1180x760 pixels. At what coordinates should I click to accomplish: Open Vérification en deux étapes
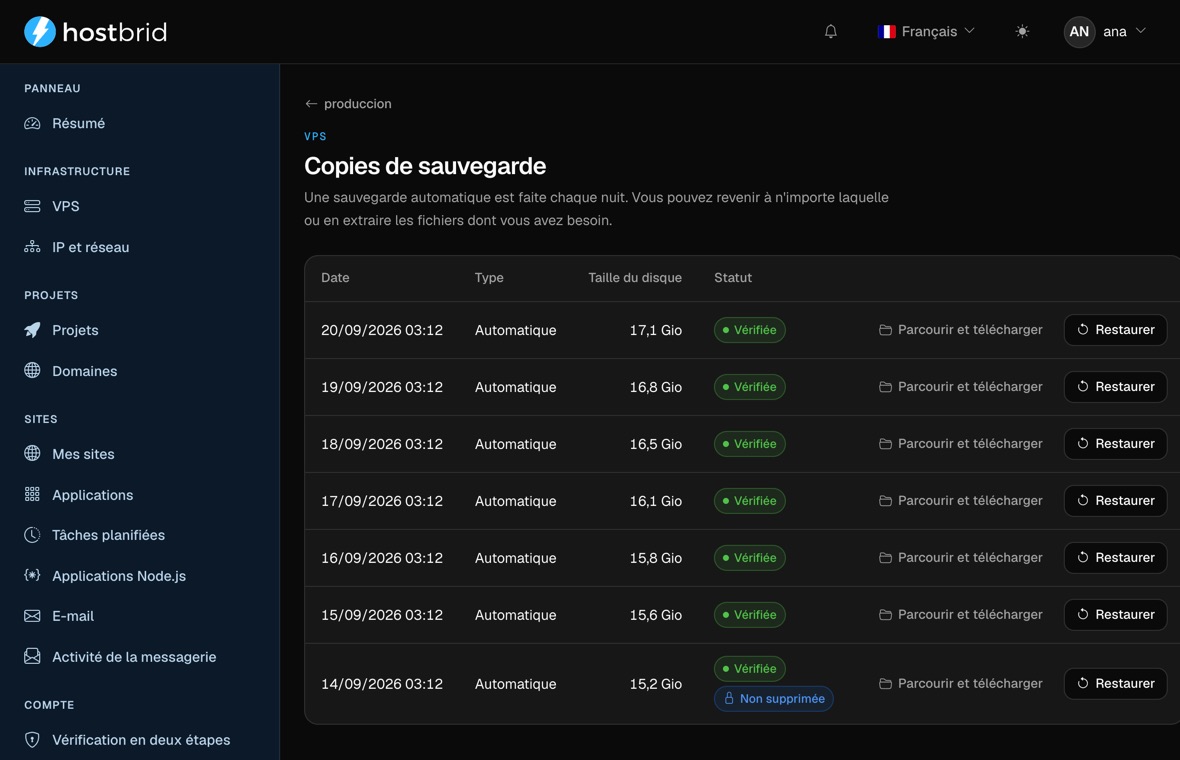click(141, 740)
